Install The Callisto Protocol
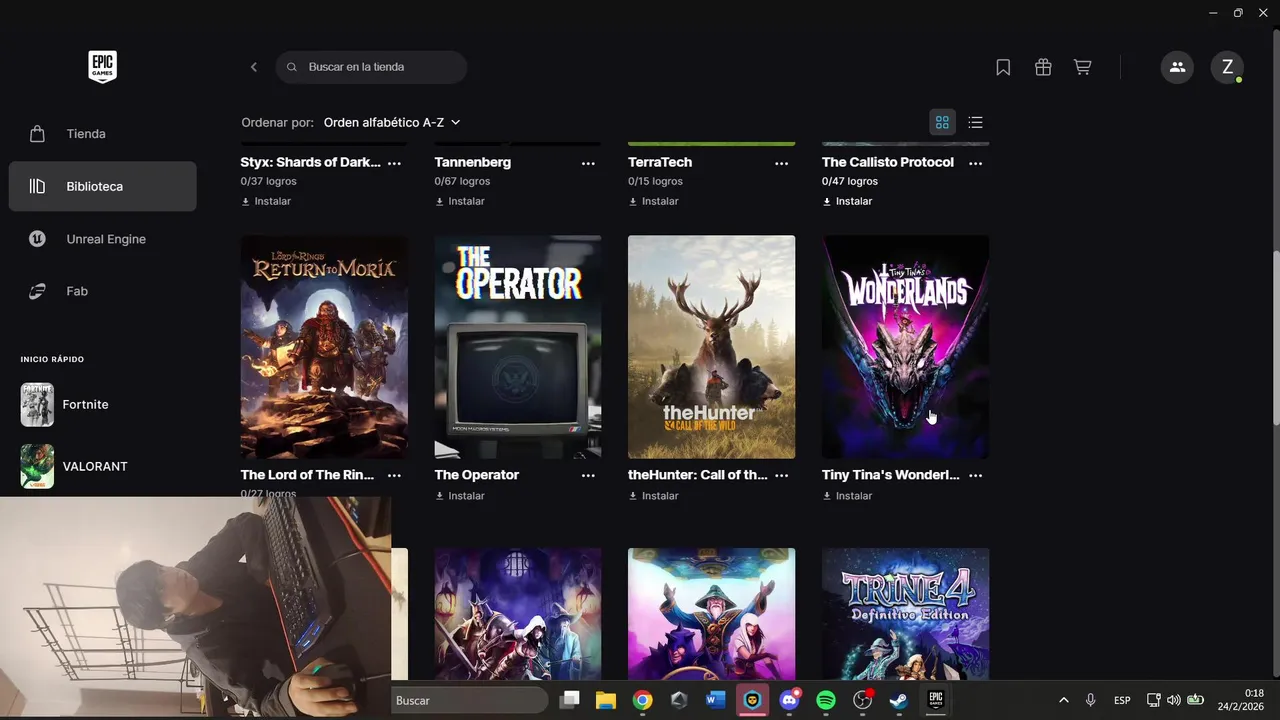 click(x=847, y=201)
